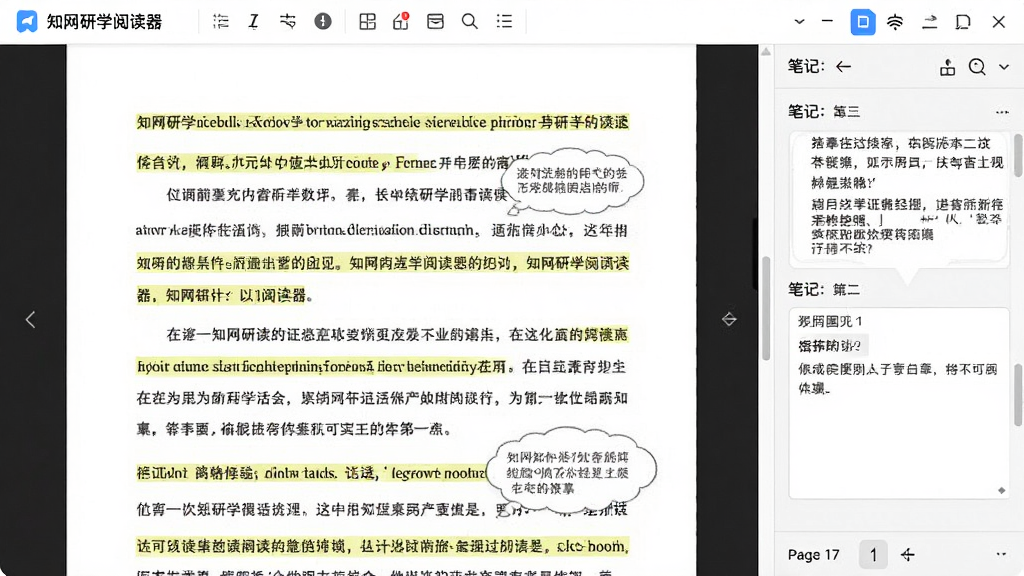Image resolution: width=1024 pixels, height=576 pixels.
Task: Toggle the blue highlighted square button
Action: pyautogui.click(x=863, y=22)
